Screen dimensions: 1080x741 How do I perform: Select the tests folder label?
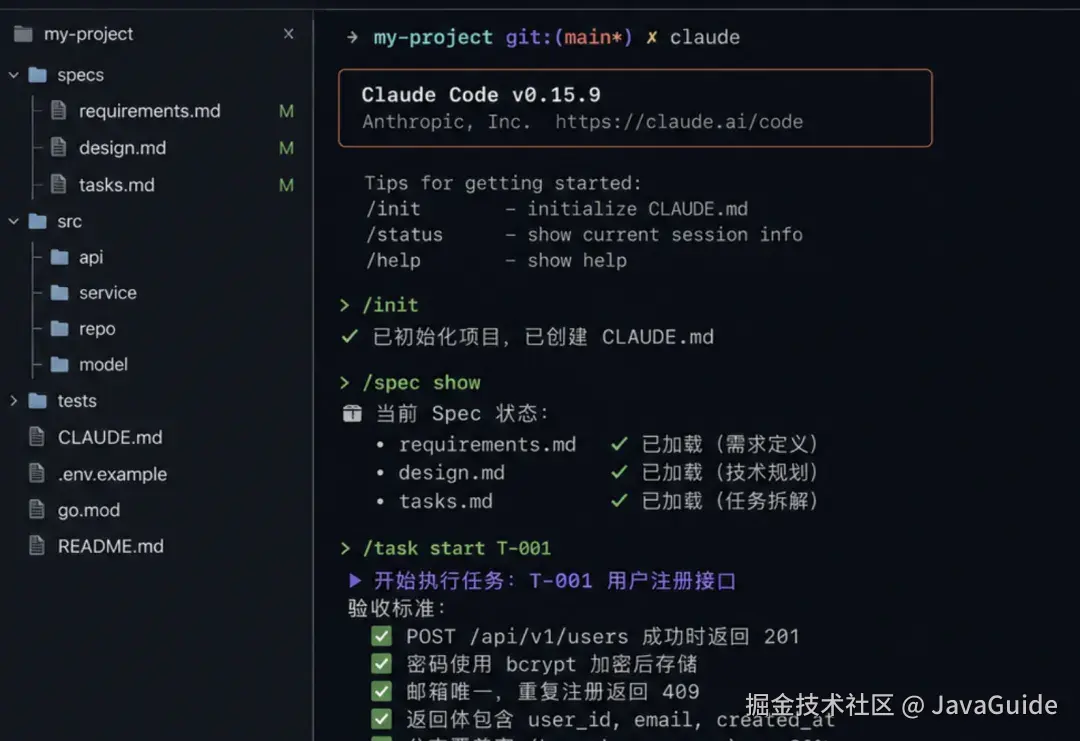tap(77, 401)
